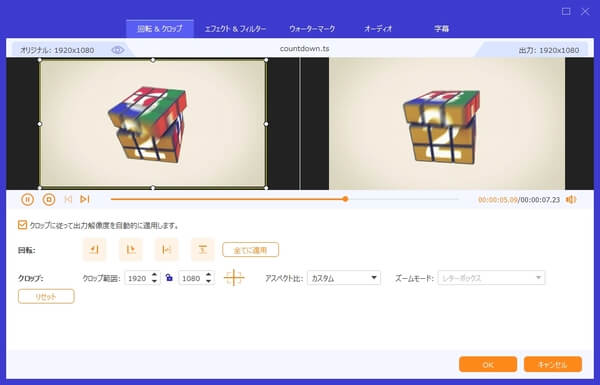Viewport: 600px width, 385px height.
Task: Click the リセット button
Action: [x=46, y=297]
